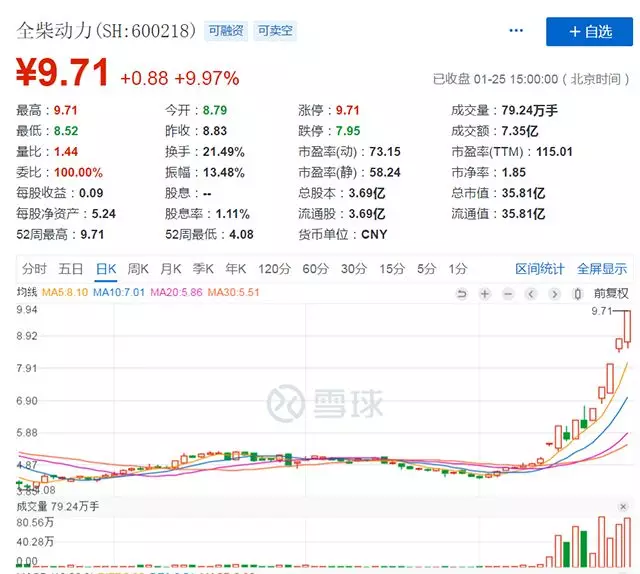This screenshot has width=640, height=574.
Task: Click the change value +0.88 +9.97%
Action: (x=180, y=78)
